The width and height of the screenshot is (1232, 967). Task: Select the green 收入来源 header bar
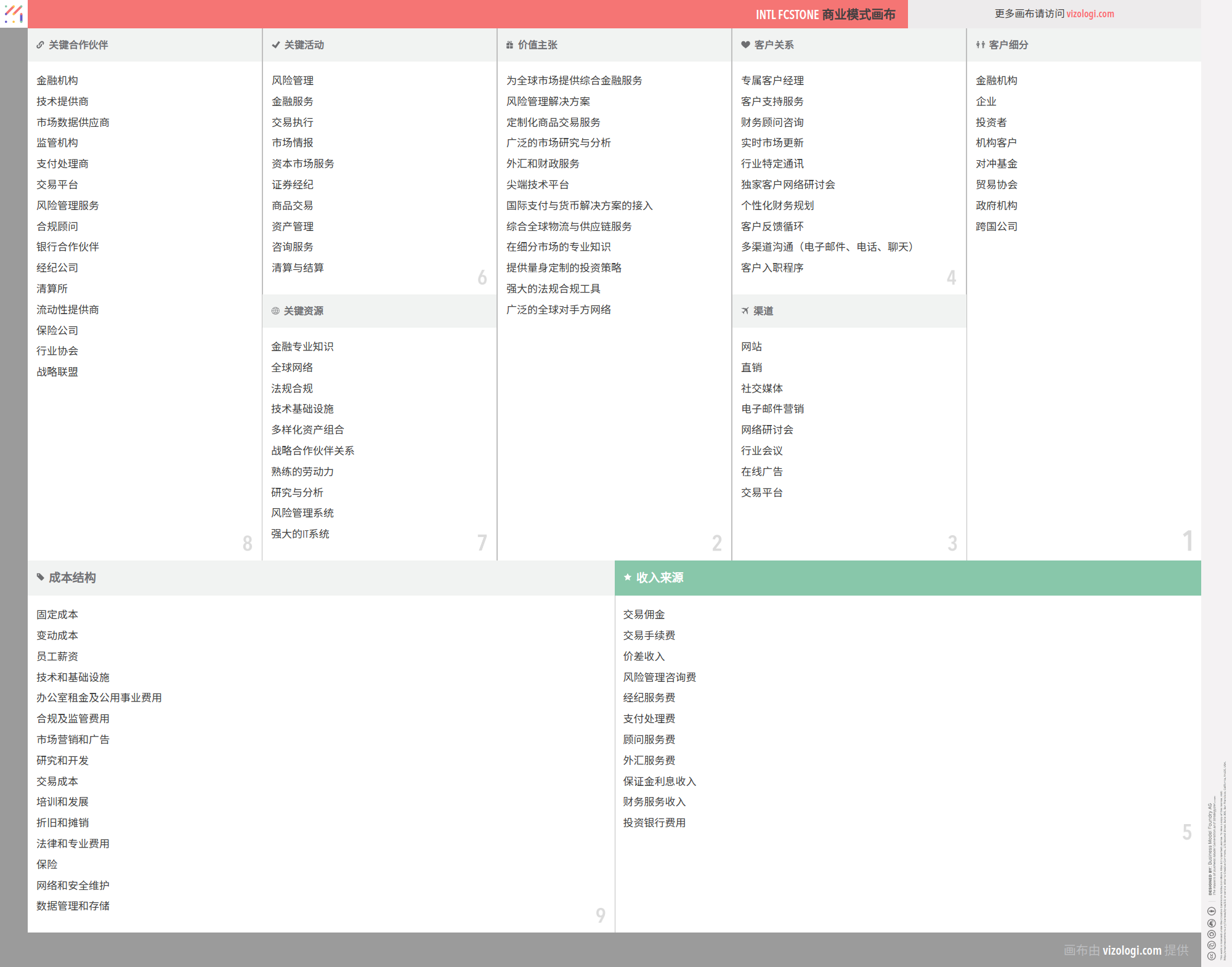pyautogui.click(x=907, y=578)
